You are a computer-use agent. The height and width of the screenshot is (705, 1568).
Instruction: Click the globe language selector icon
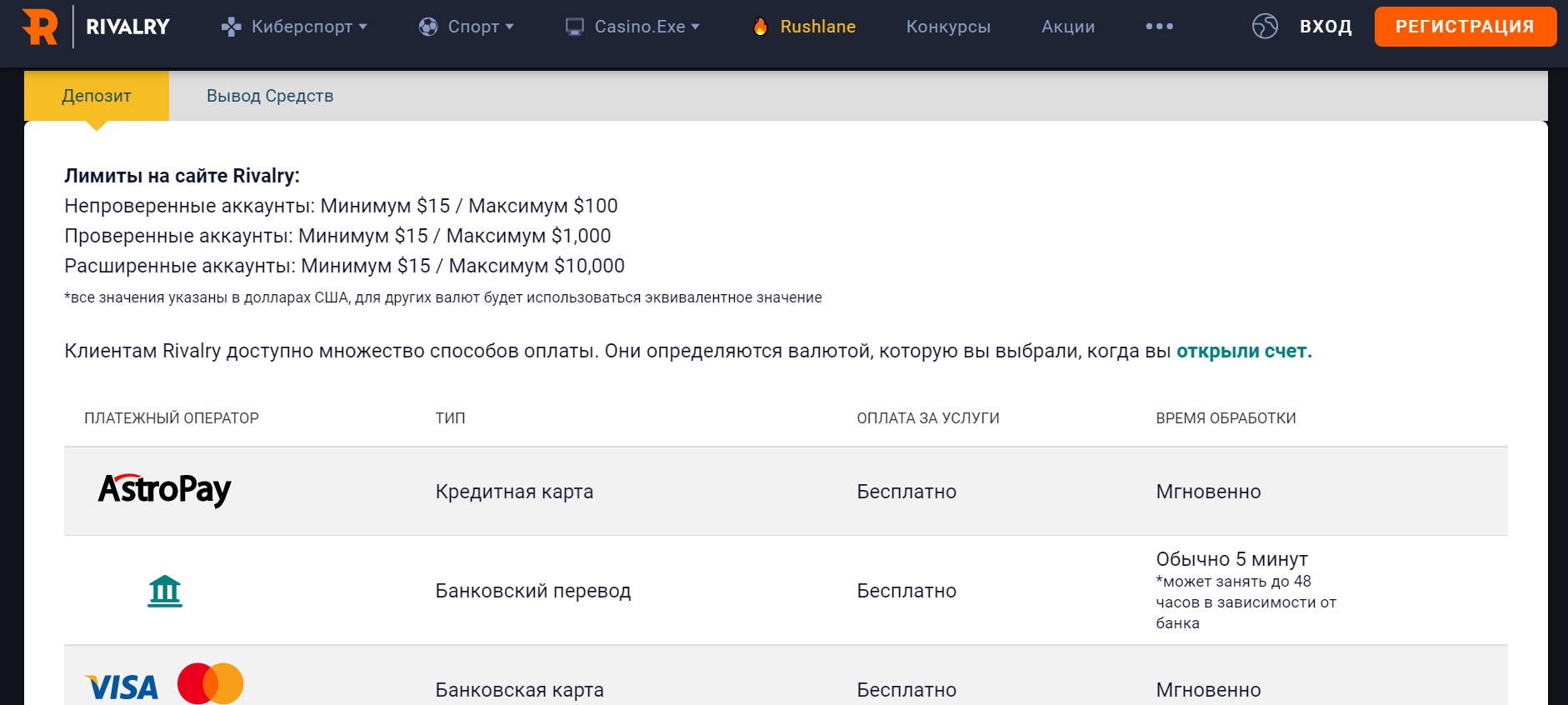pyautogui.click(x=1265, y=27)
